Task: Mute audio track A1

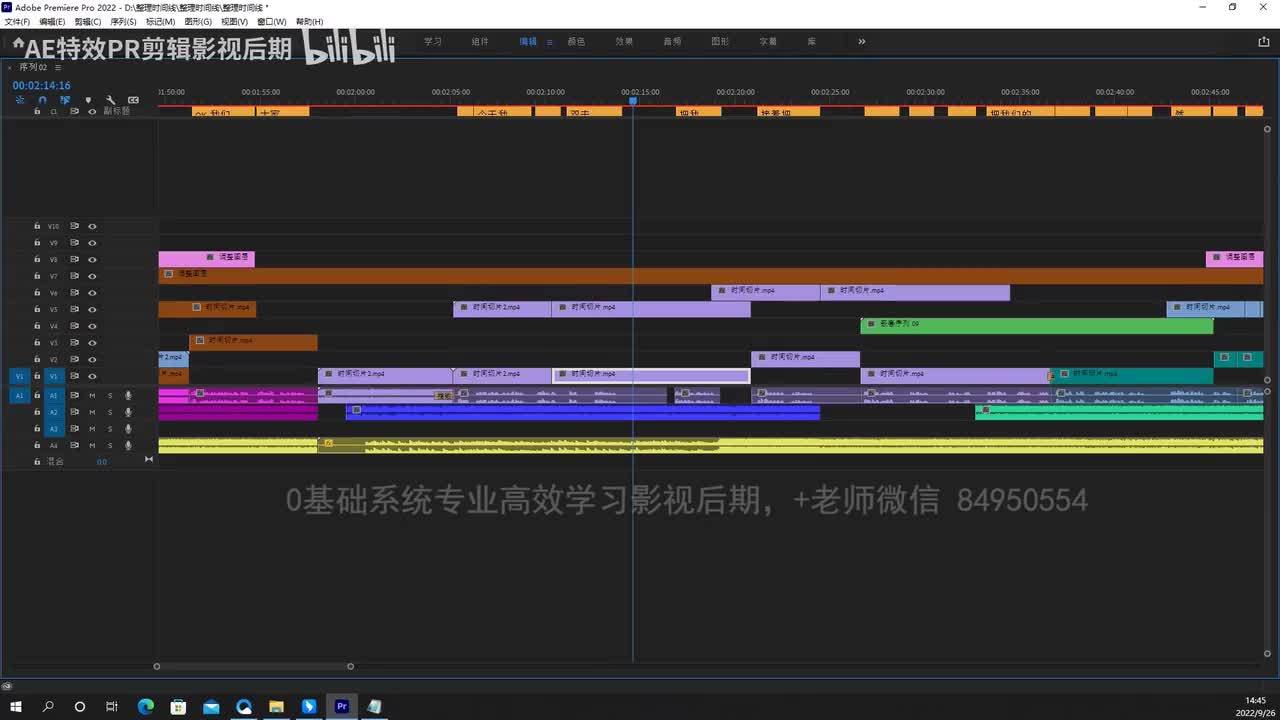Action: [x=92, y=396]
